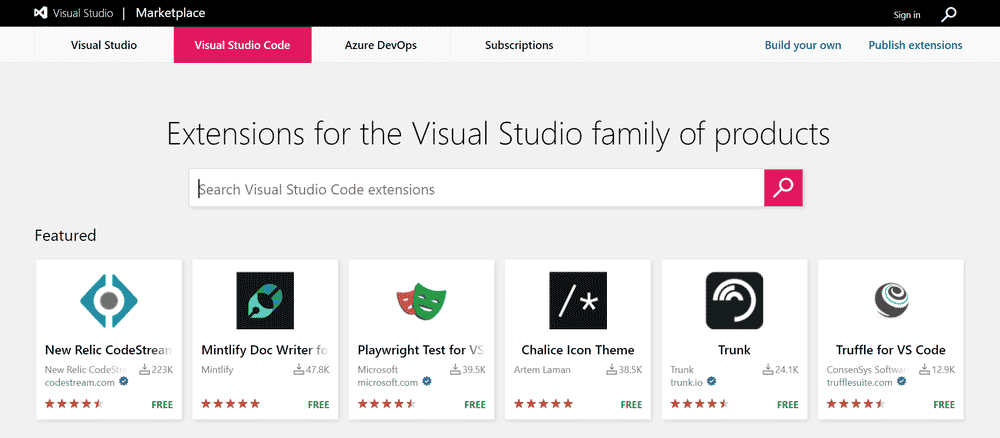Click download icon beside 24.1K
1000x438 pixels.
[x=767, y=369]
